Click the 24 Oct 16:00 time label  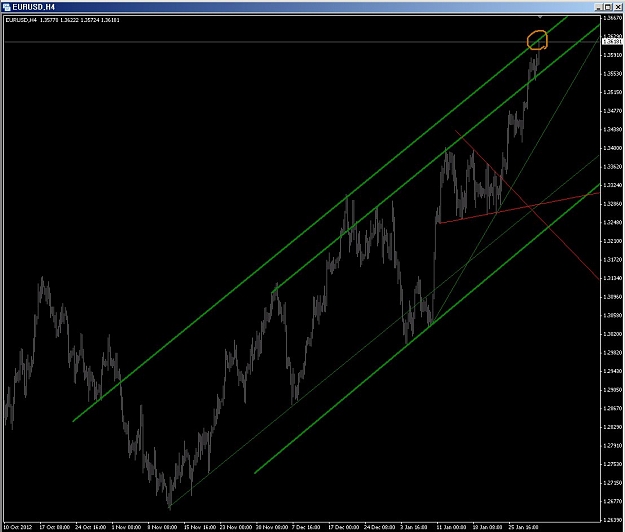pyautogui.click(x=90, y=527)
